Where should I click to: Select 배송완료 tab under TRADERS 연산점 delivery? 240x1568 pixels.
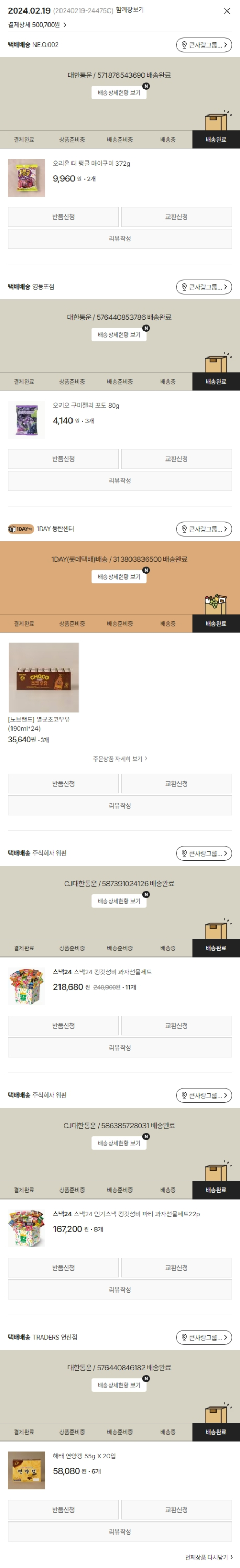pos(215,1432)
